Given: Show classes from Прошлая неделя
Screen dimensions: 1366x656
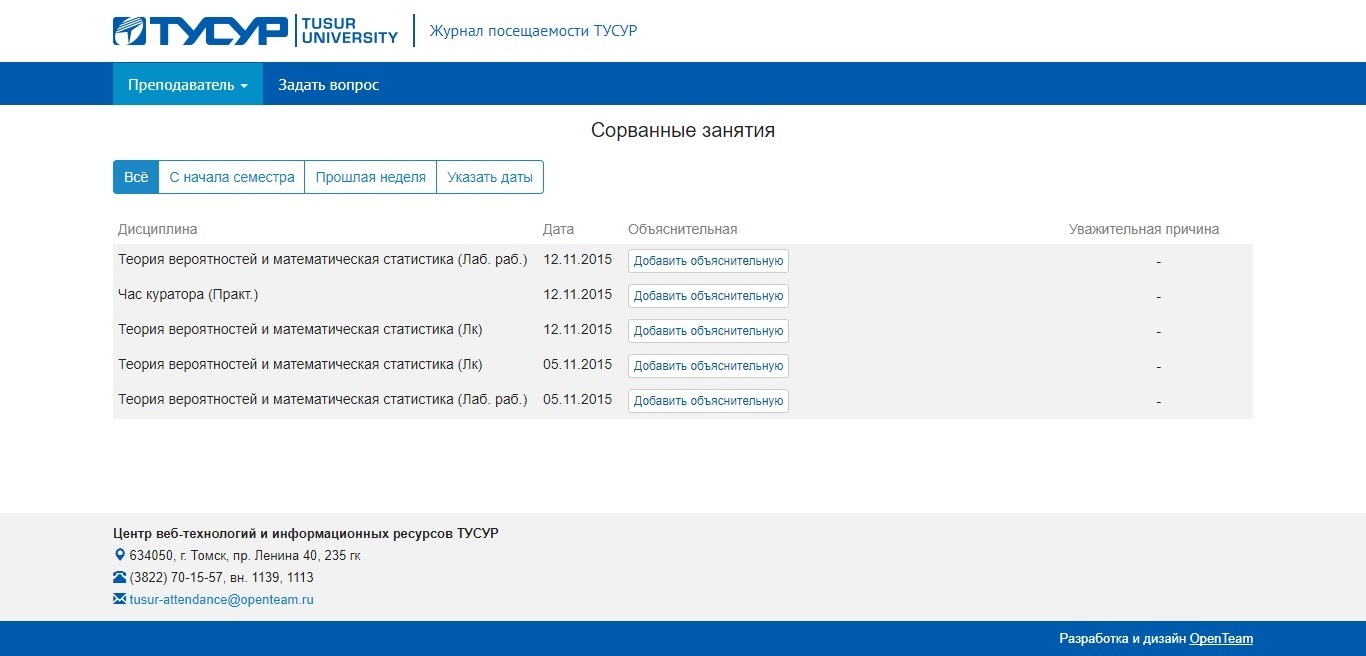Looking at the screenshot, I should [370, 177].
